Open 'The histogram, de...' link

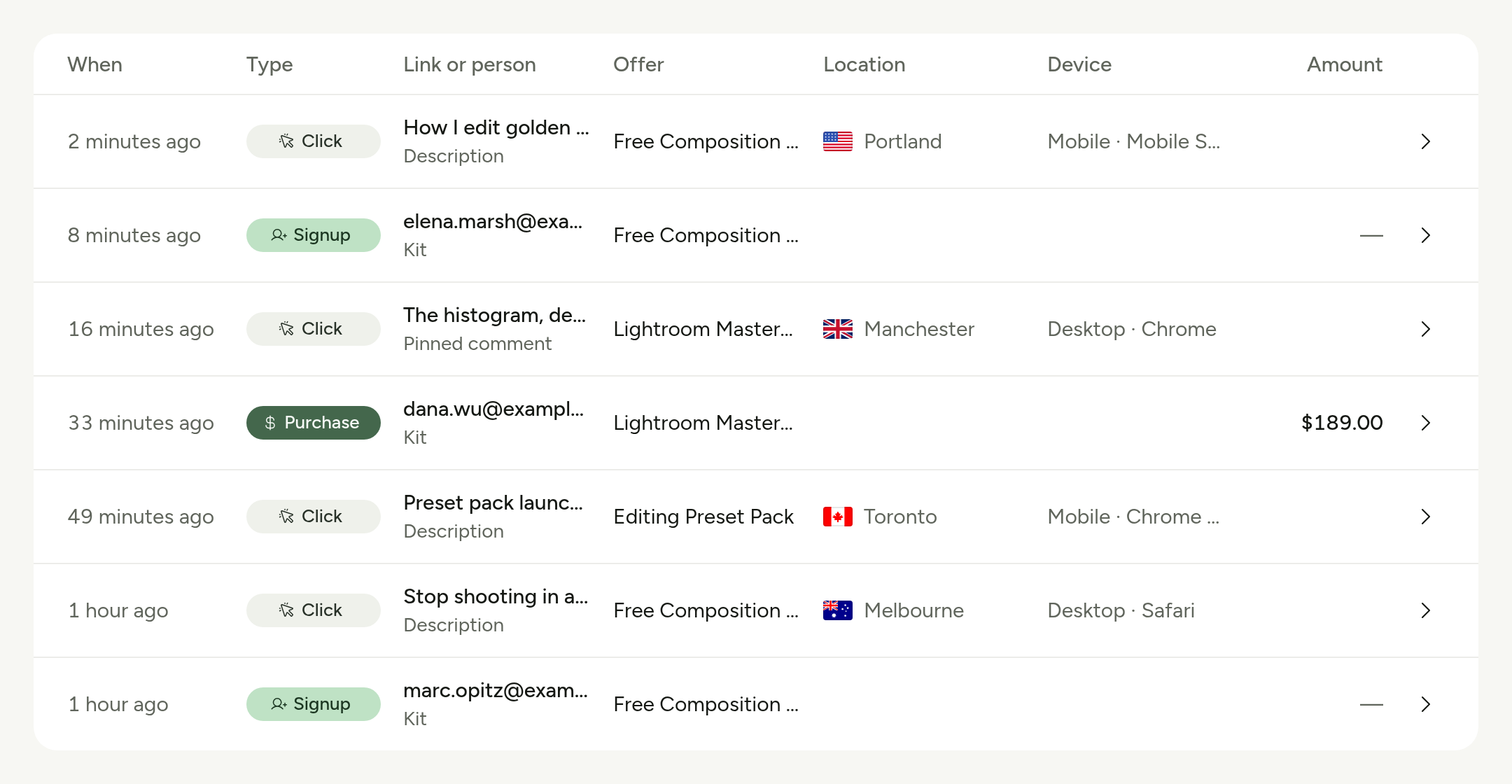click(494, 315)
